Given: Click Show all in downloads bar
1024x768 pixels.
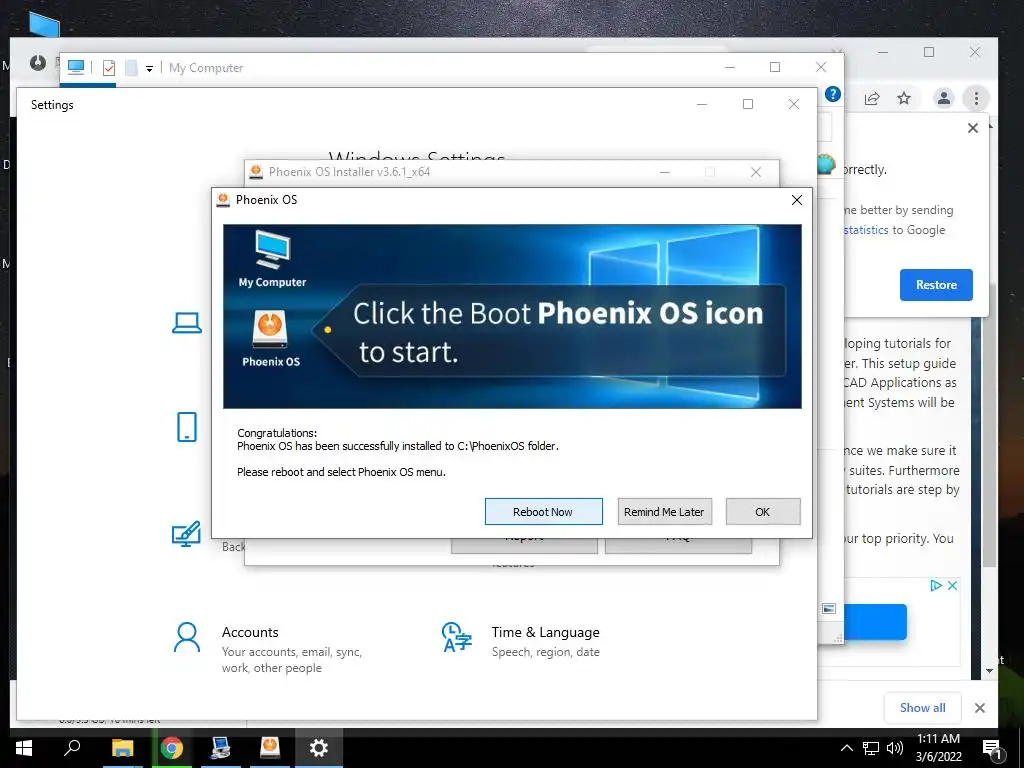Looking at the screenshot, I should coord(922,708).
